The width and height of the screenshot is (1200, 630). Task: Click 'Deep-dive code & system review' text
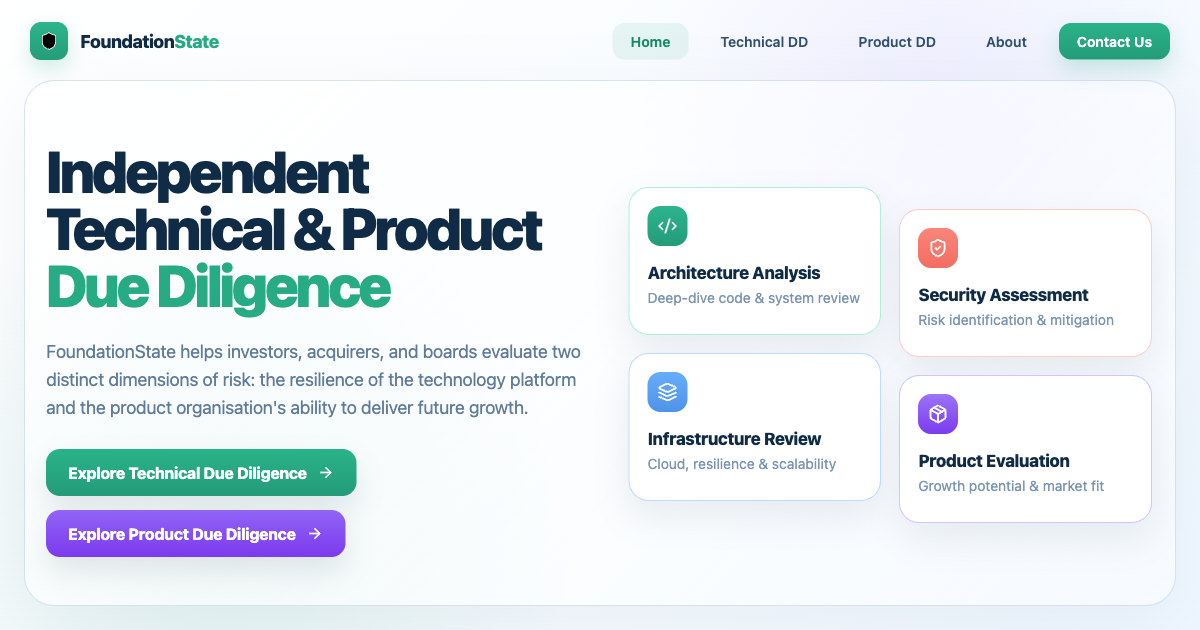tap(754, 298)
